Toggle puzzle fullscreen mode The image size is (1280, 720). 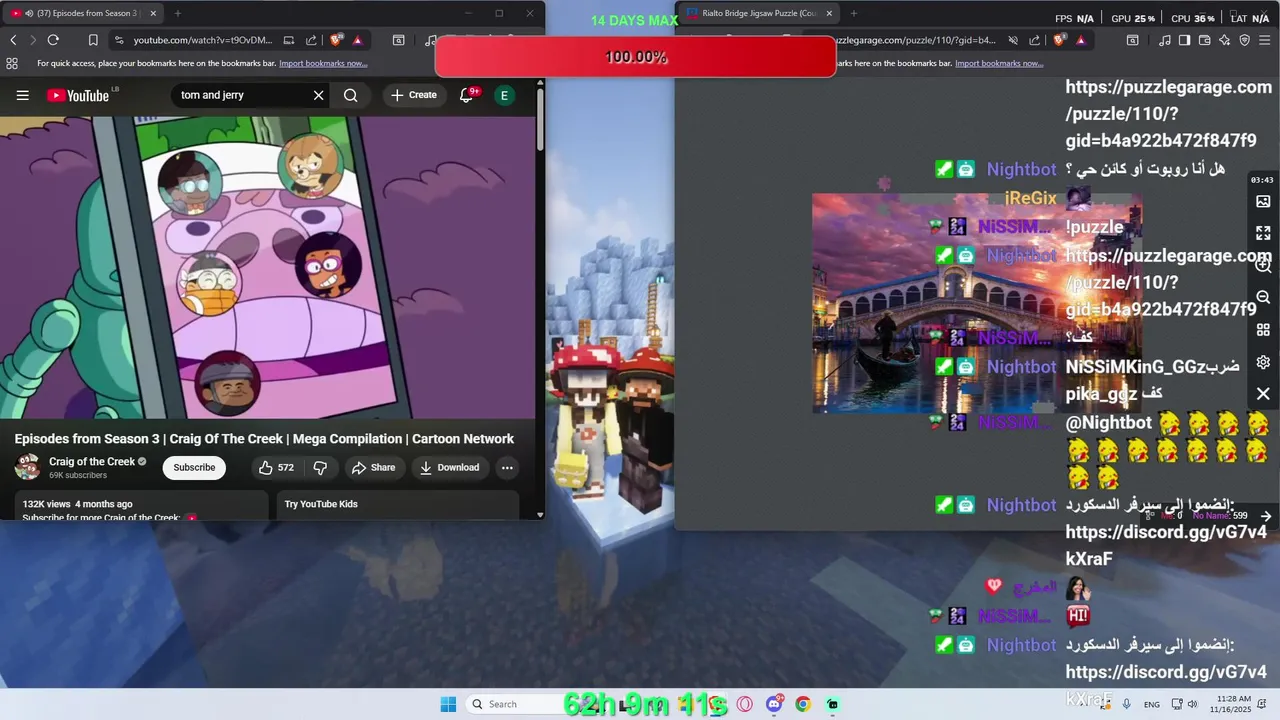[x=1263, y=233]
